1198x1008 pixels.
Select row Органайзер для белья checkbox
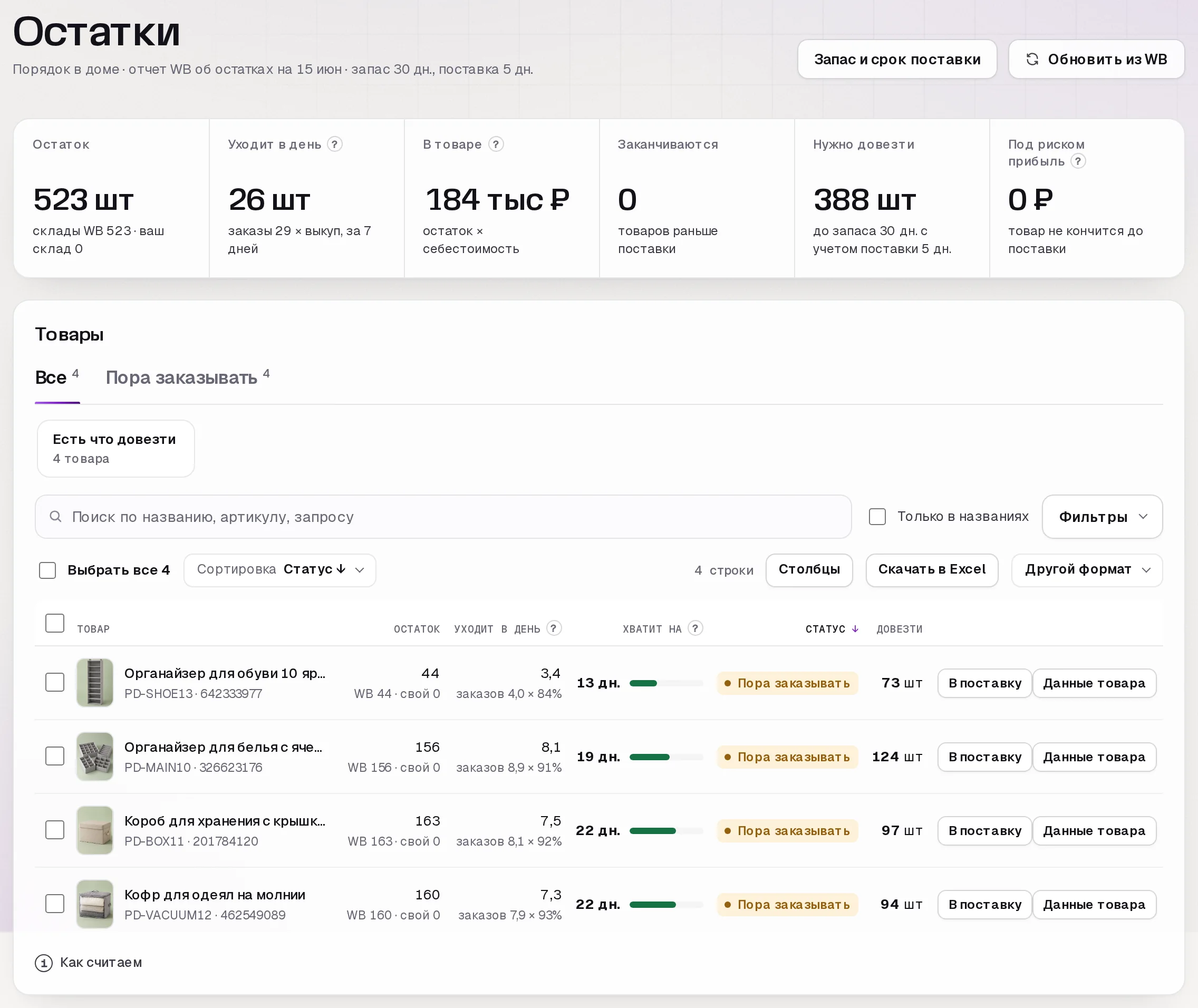[x=55, y=756]
